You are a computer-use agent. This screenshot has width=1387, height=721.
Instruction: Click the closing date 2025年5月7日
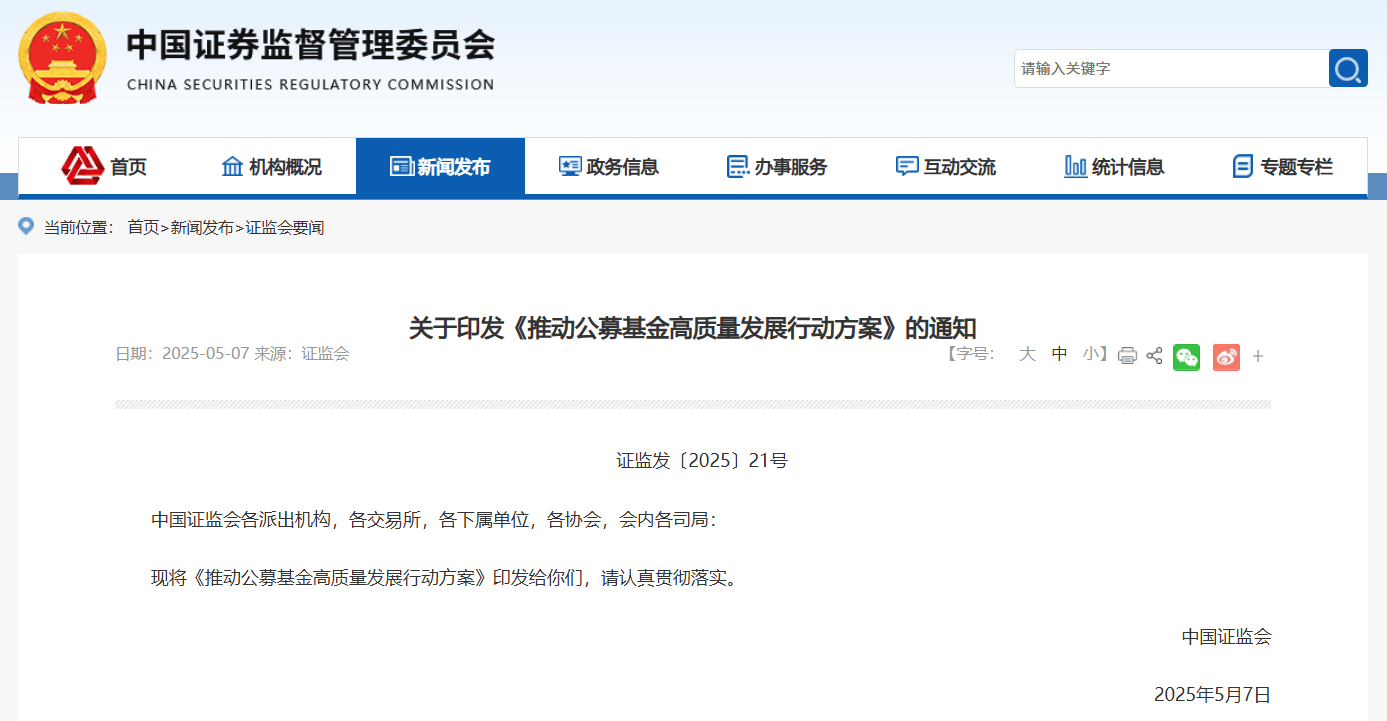[x=1212, y=694]
